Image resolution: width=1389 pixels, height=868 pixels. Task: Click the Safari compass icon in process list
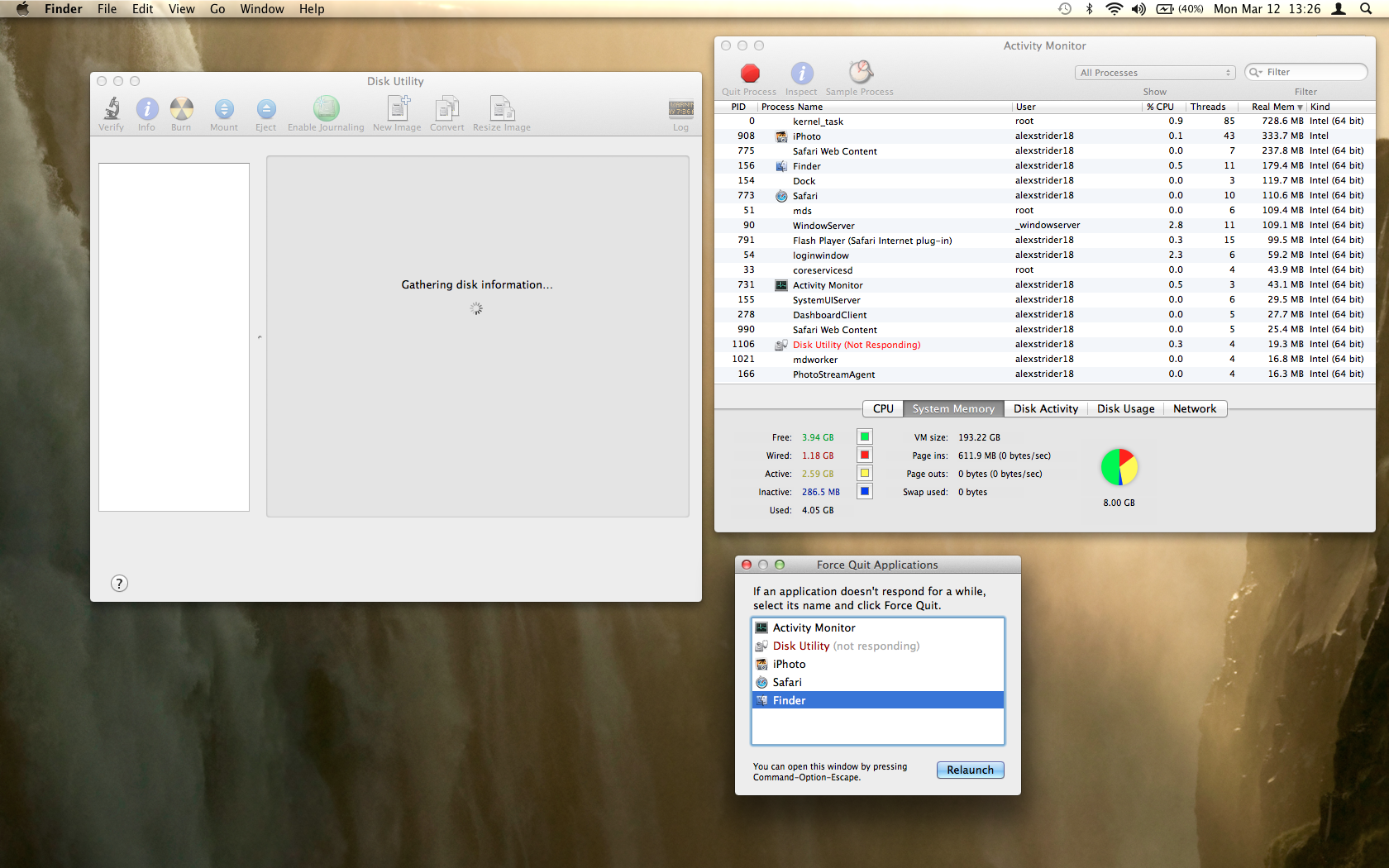780,196
